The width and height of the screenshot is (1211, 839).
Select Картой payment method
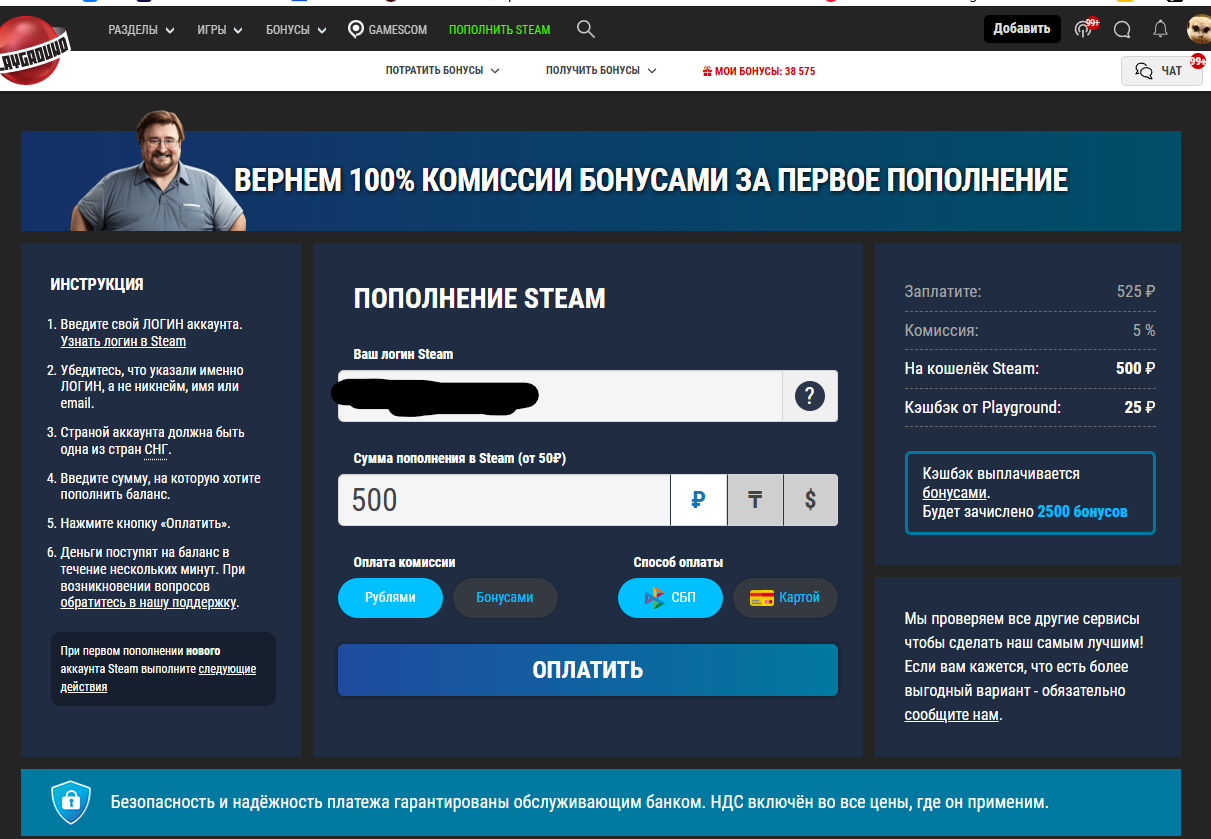click(785, 598)
